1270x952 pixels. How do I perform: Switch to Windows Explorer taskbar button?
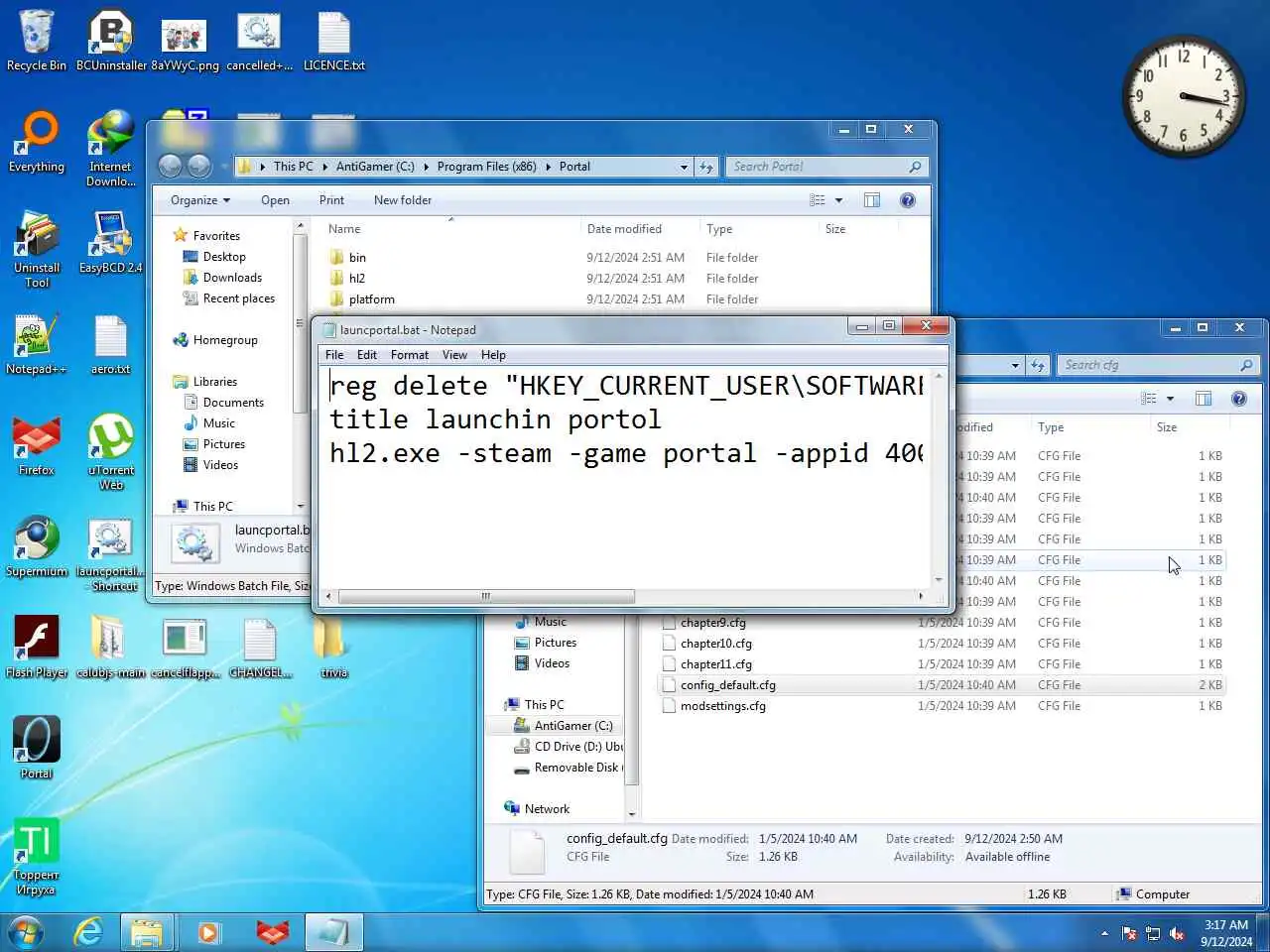click(148, 932)
